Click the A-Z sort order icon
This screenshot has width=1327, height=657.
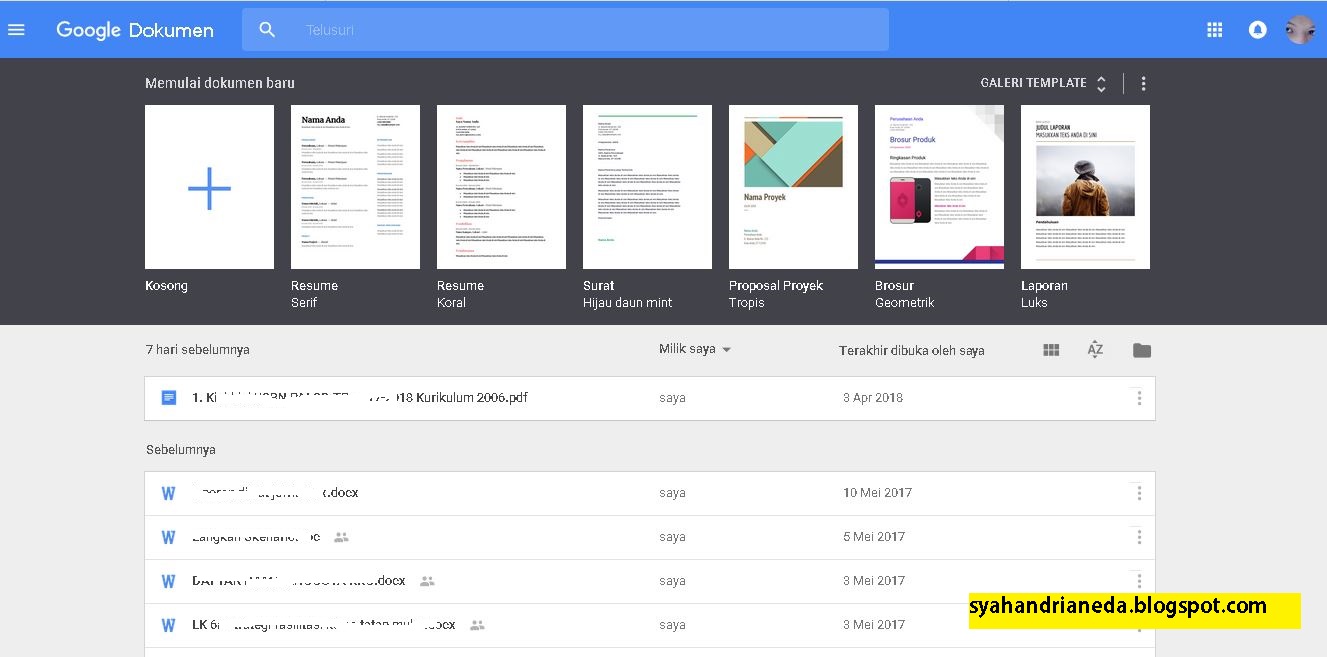[x=1095, y=349]
